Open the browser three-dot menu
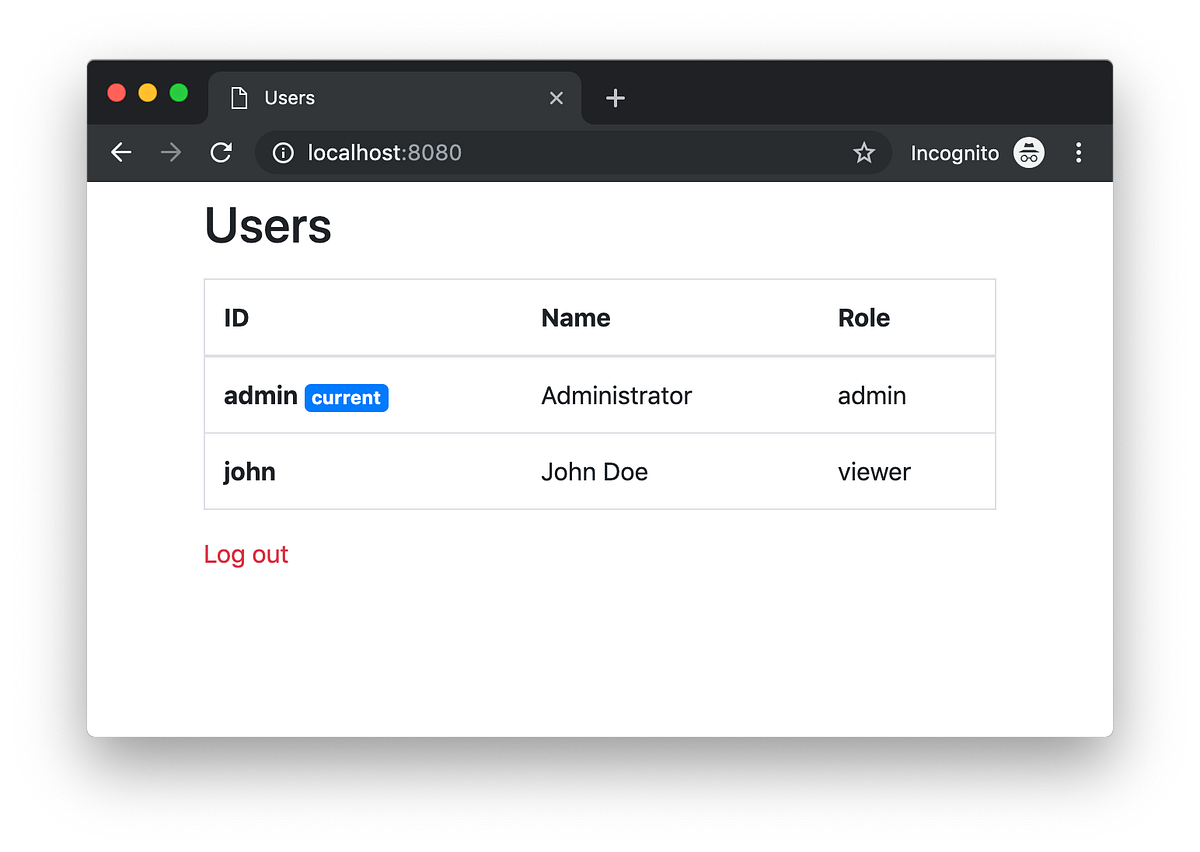Screen dimensions: 1200x852 (1079, 152)
